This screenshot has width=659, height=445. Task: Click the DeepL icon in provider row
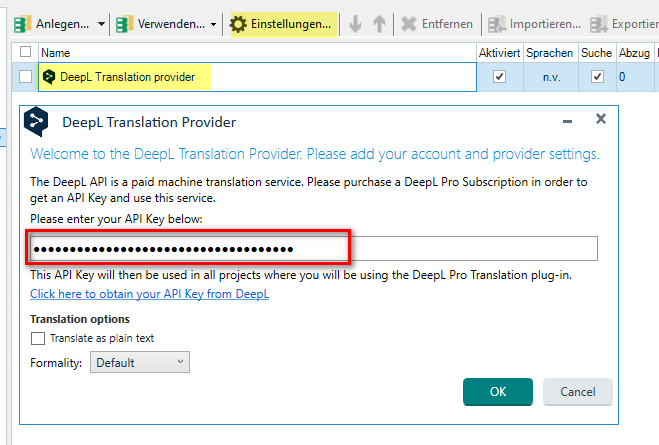click(x=49, y=77)
